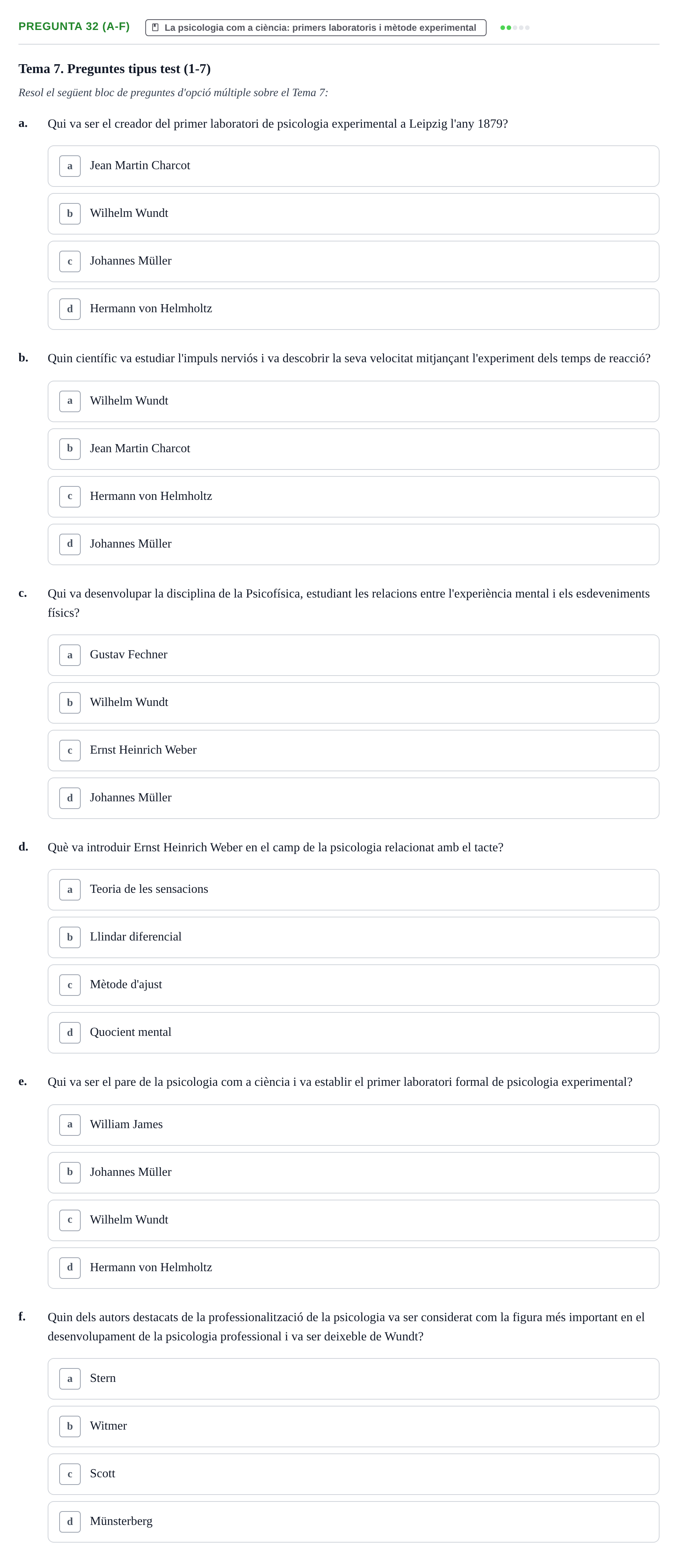Select Ernst Heinrich Weber in question c
Screen dimensions: 678x1568
tap(353, 751)
